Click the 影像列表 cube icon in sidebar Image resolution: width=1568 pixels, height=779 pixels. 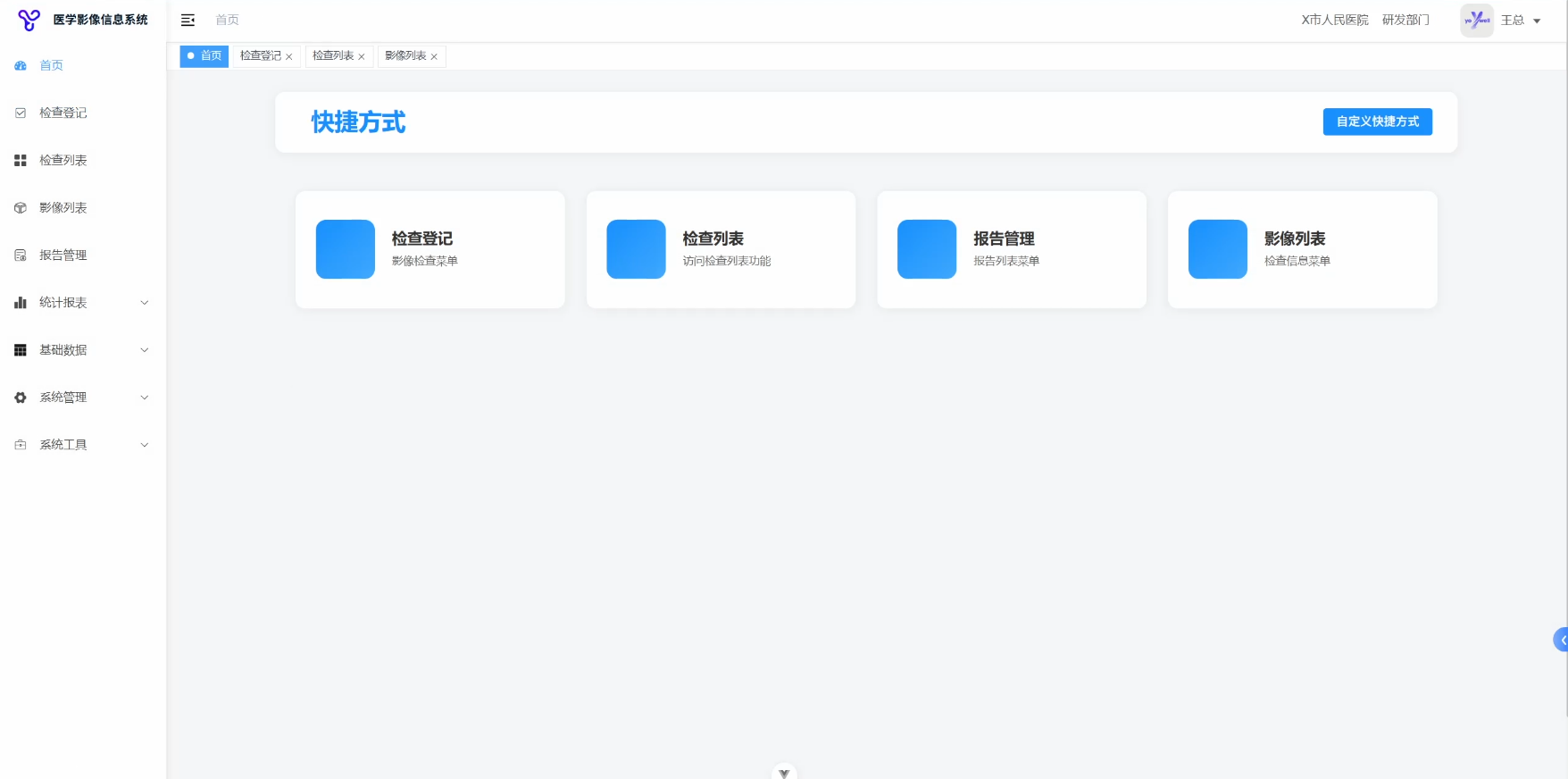[x=21, y=207]
